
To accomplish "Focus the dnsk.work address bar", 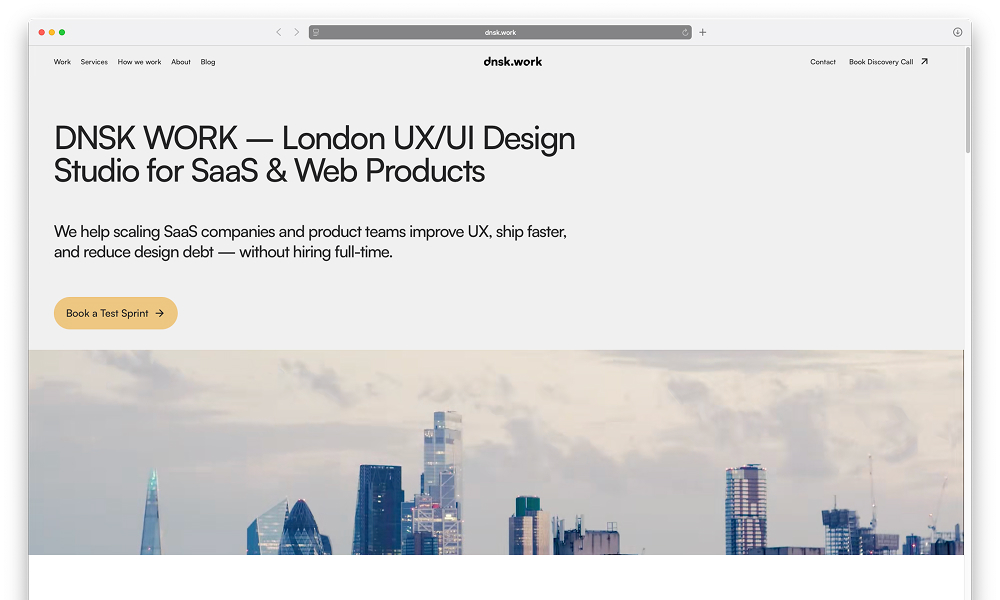I will point(500,32).
